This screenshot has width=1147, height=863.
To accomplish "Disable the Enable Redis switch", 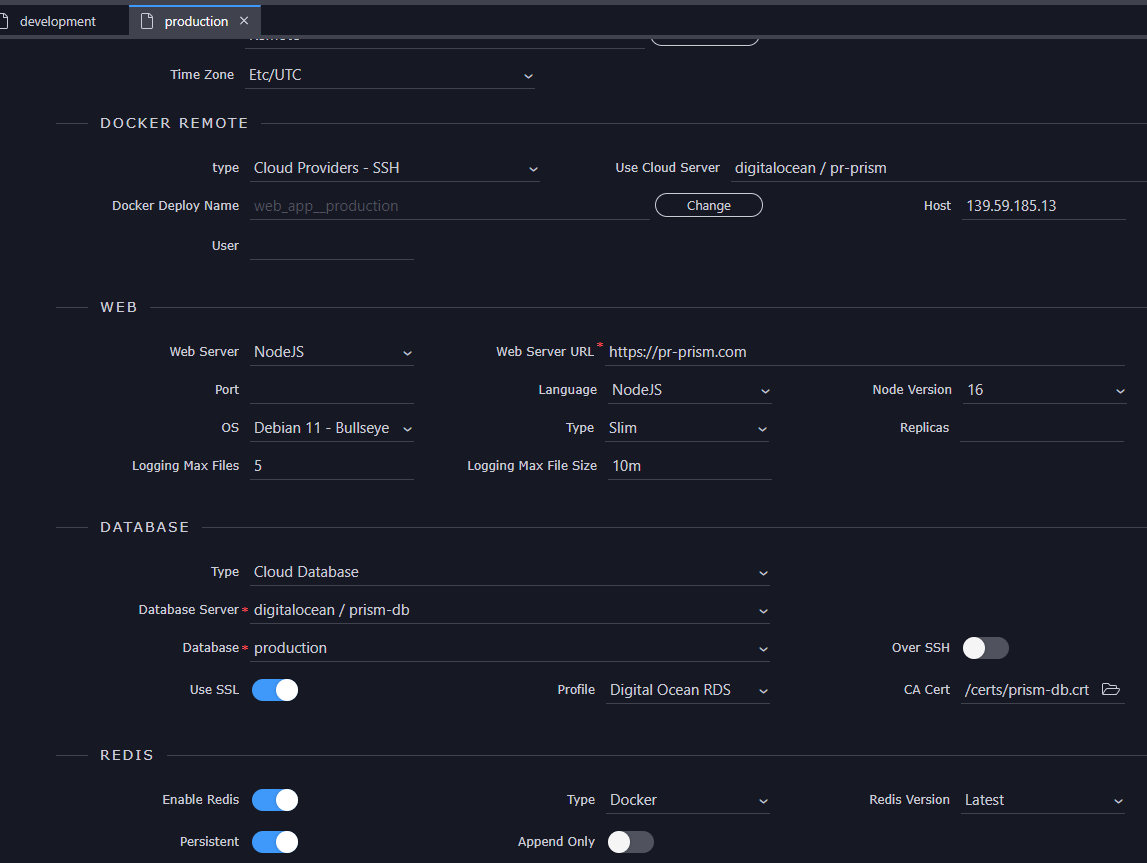I will [x=275, y=800].
